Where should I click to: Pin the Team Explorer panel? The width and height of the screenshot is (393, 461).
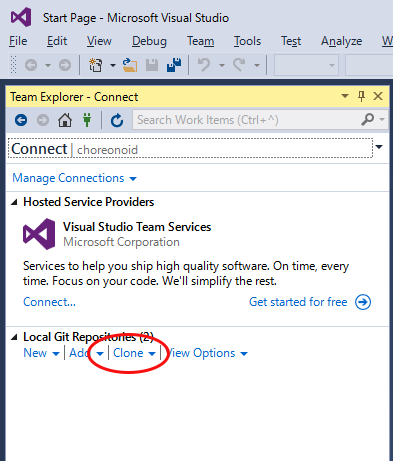point(361,97)
